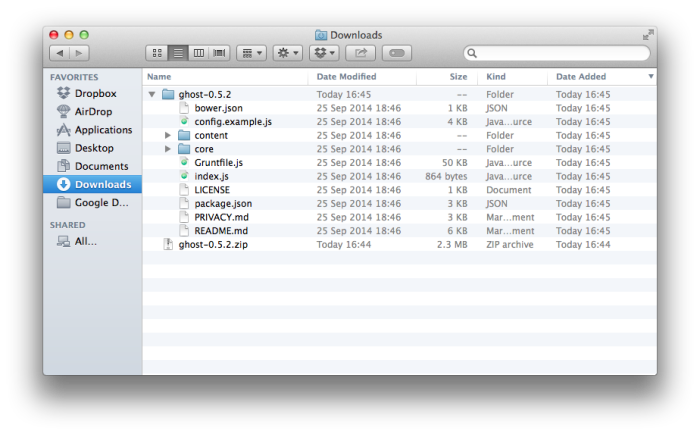Image resolution: width=700 pixels, height=435 pixels.
Task: Click the magnifying glass search icon
Action: pyautogui.click(x=472, y=54)
